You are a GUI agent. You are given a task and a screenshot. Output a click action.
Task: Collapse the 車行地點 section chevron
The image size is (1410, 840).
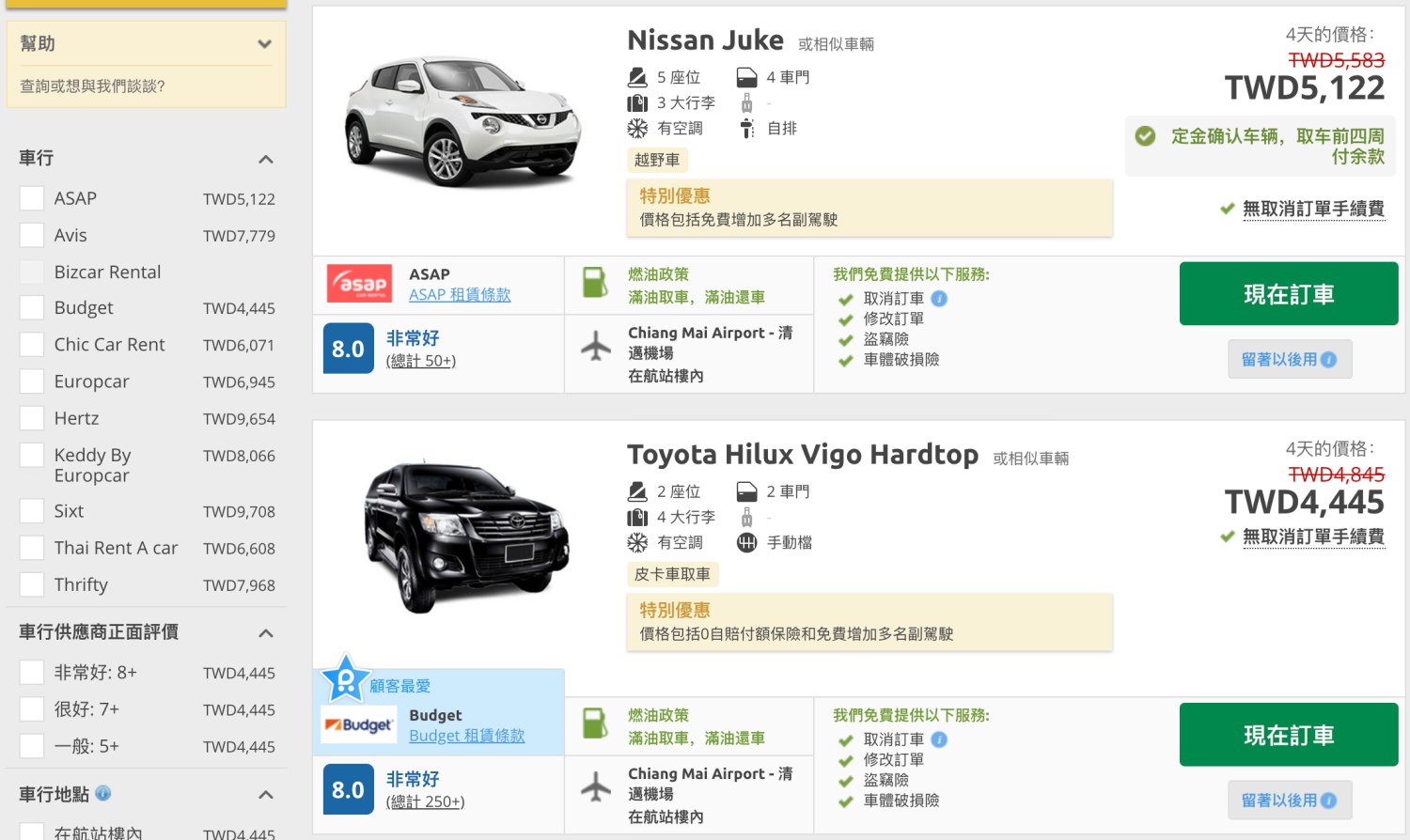266,795
